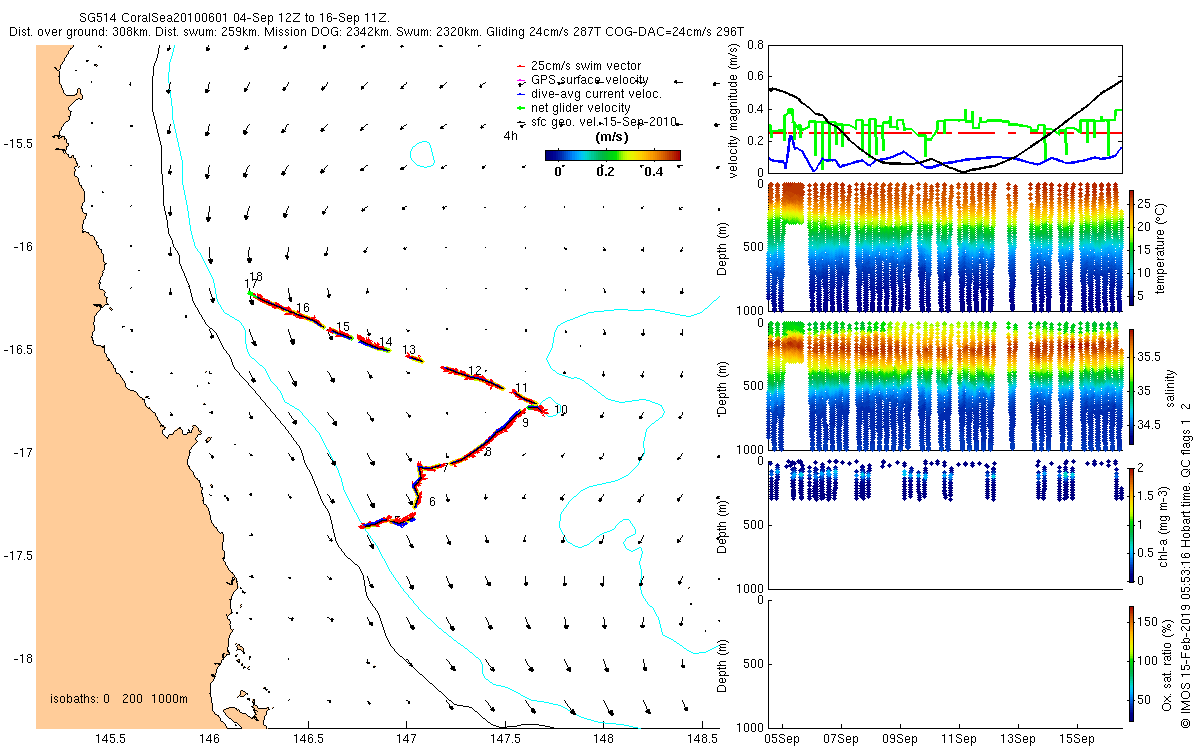The image size is (1200, 750).
Task: Click the '146.5' longitude tick label
Action: 307,740
